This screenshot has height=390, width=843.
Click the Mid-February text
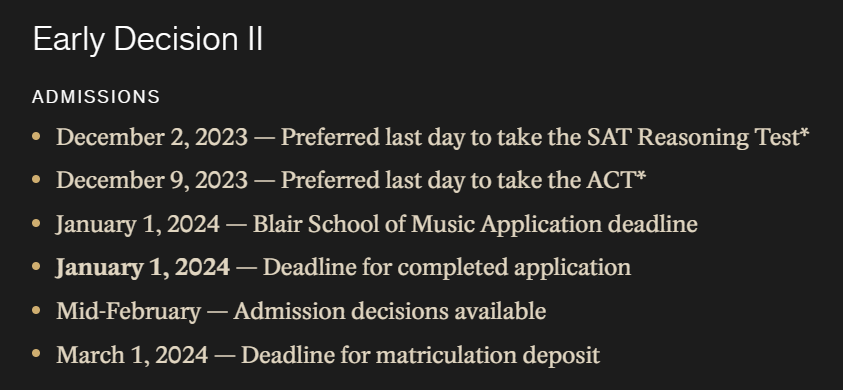(x=128, y=311)
